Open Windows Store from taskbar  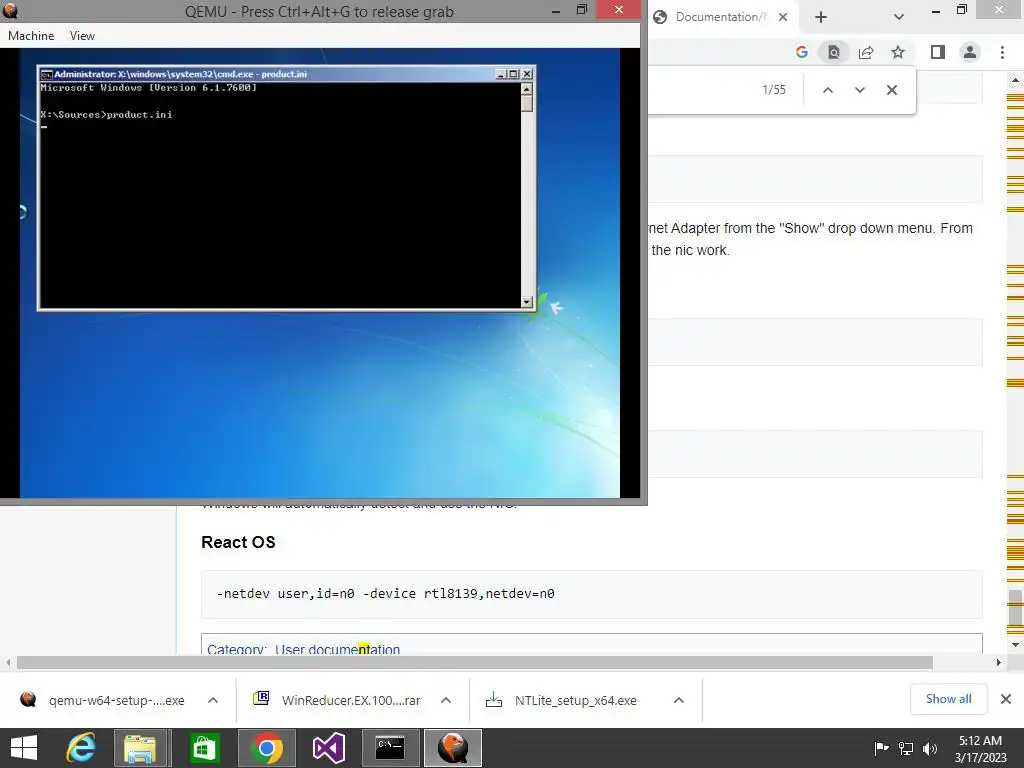point(204,748)
